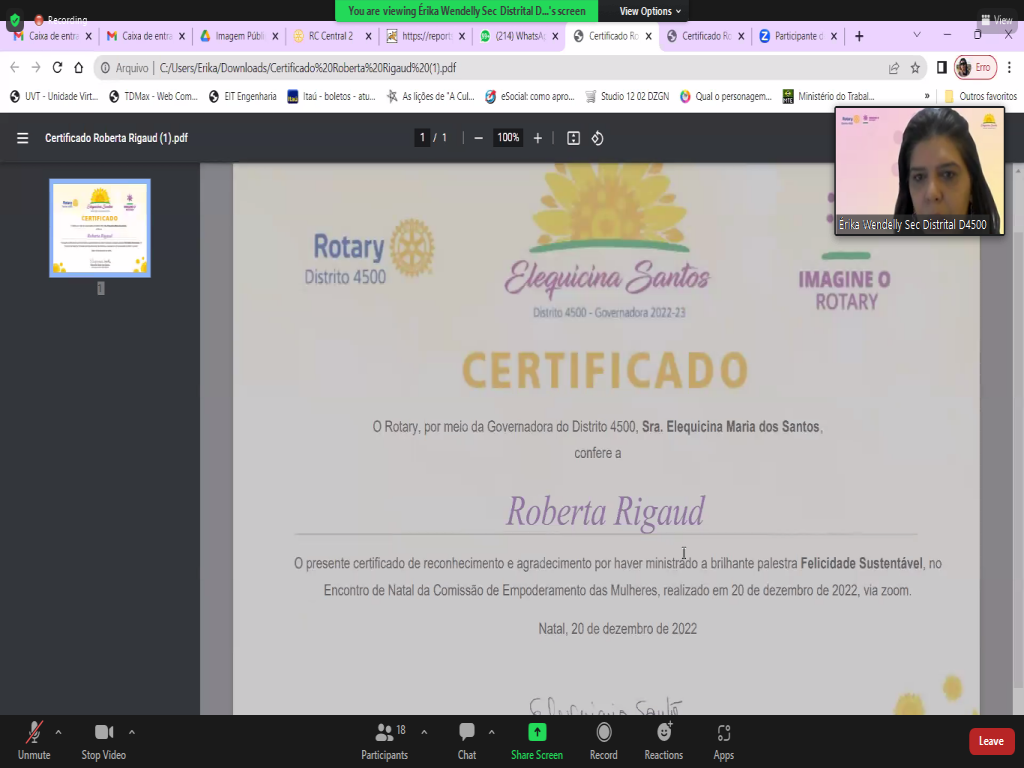
Task: Stop the video camera
Action: tap(103, 741)
